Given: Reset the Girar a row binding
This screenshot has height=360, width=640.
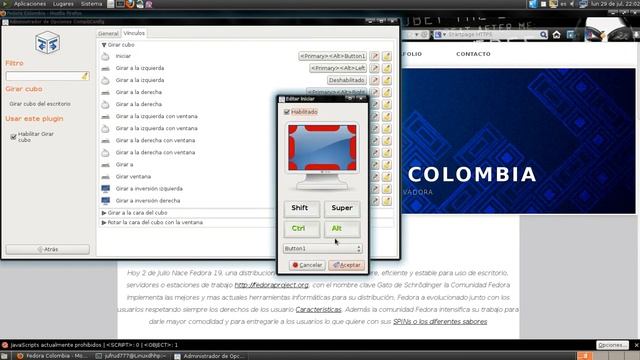Looking at the screenshot, I should [387, 164].
